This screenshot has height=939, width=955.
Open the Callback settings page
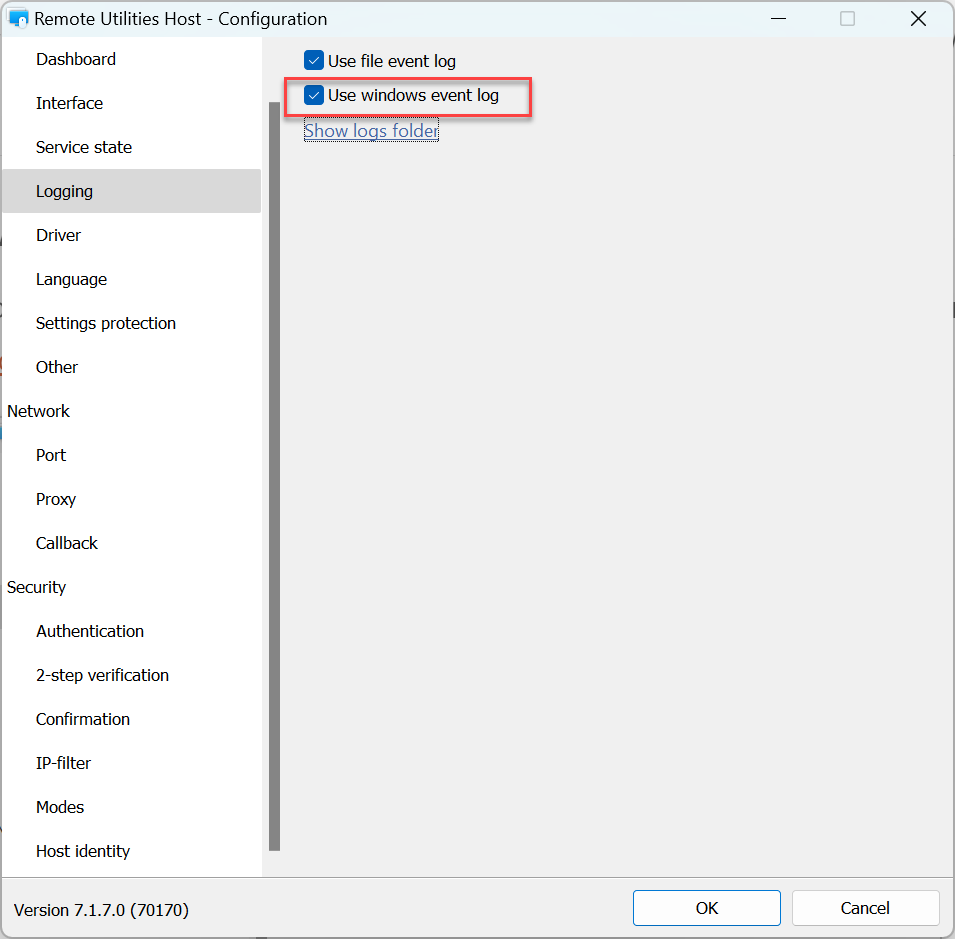click(x=132, y=543)
